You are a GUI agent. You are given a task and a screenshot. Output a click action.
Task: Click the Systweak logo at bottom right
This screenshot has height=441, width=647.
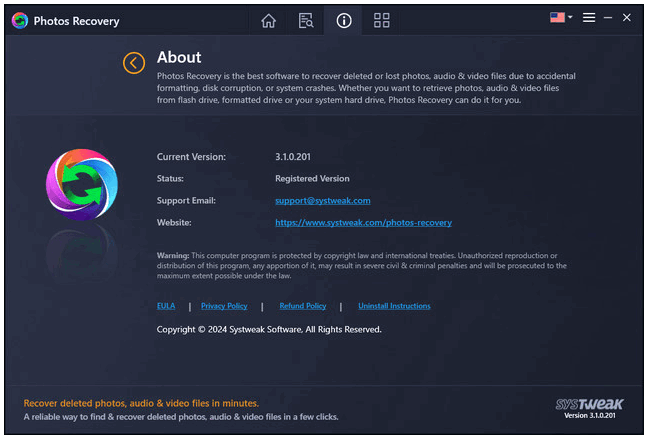pyautogui.click(x=589, y=404)
